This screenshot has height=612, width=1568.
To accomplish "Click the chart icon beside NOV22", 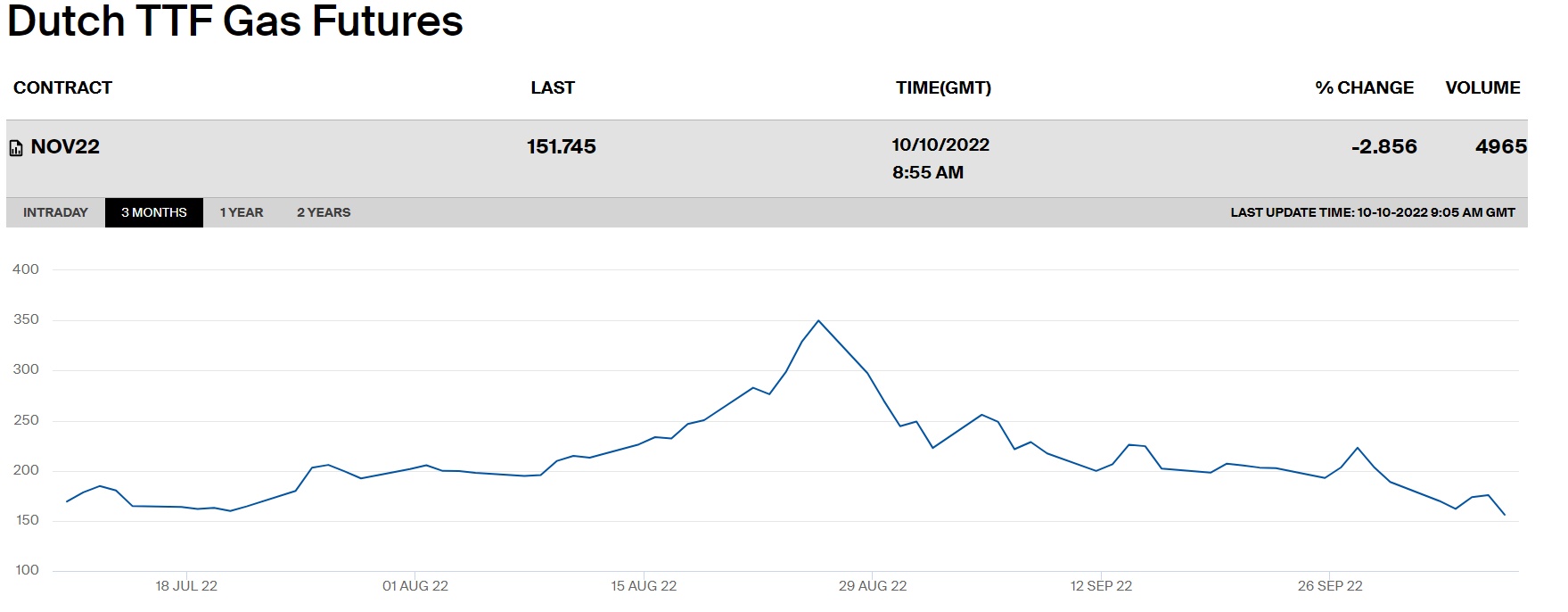I will pos(16,148).
